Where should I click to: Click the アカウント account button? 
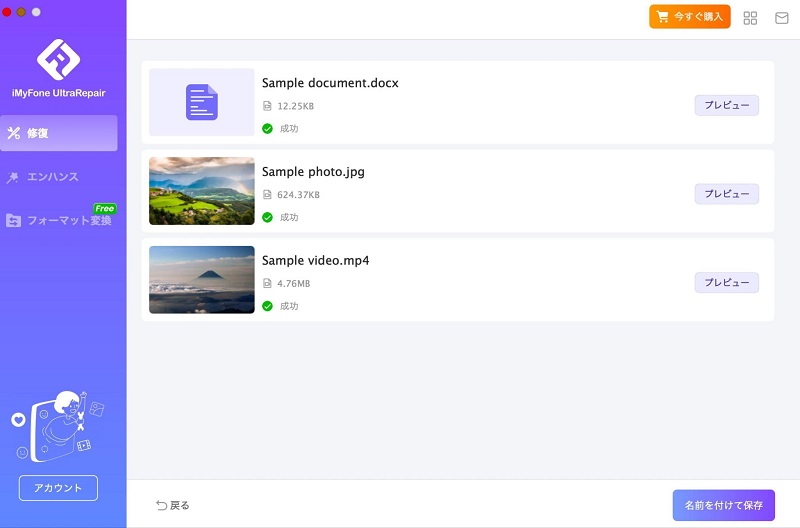coord(58,488)
